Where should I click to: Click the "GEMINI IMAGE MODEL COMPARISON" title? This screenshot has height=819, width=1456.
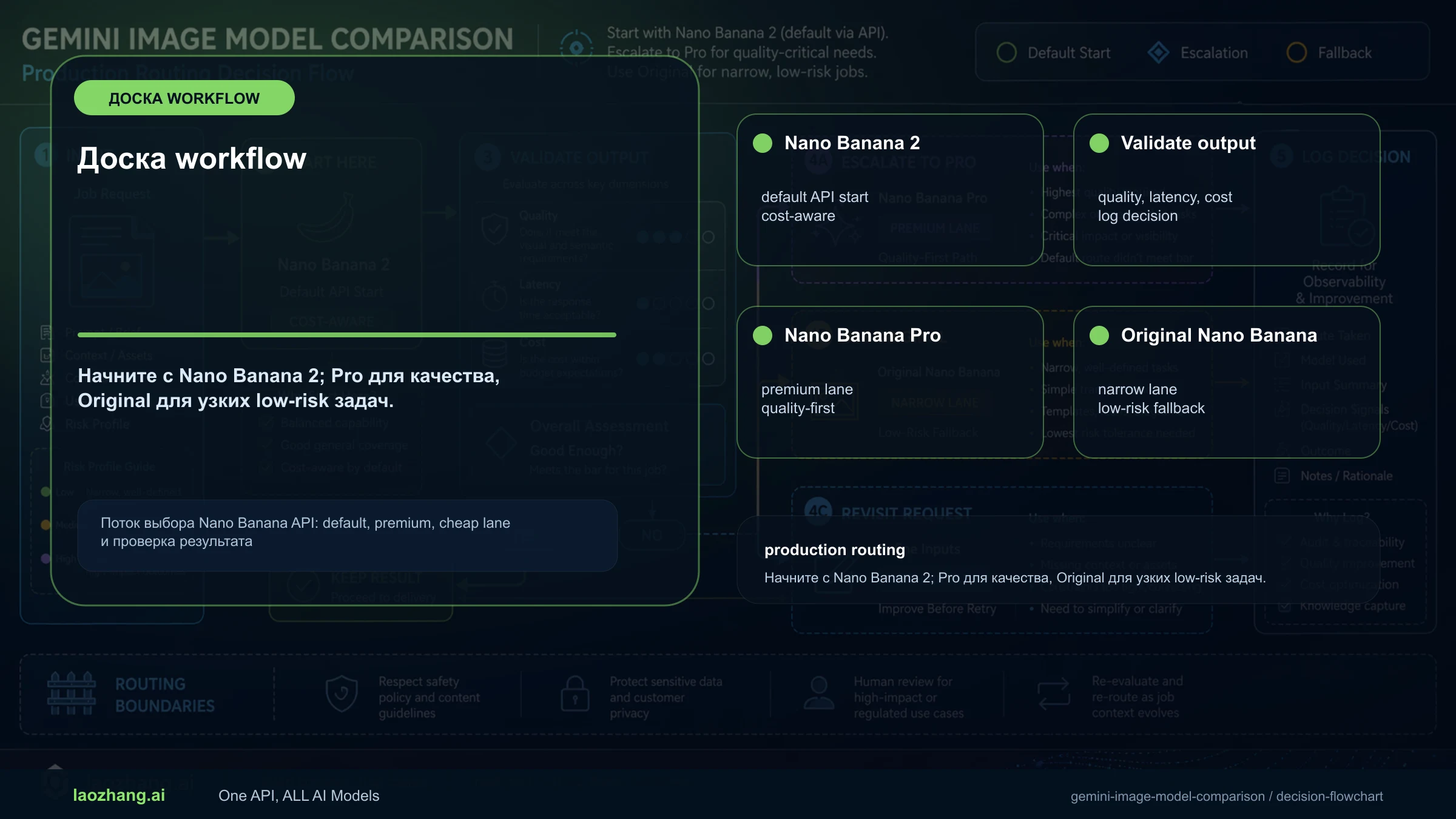pos(268,39)
